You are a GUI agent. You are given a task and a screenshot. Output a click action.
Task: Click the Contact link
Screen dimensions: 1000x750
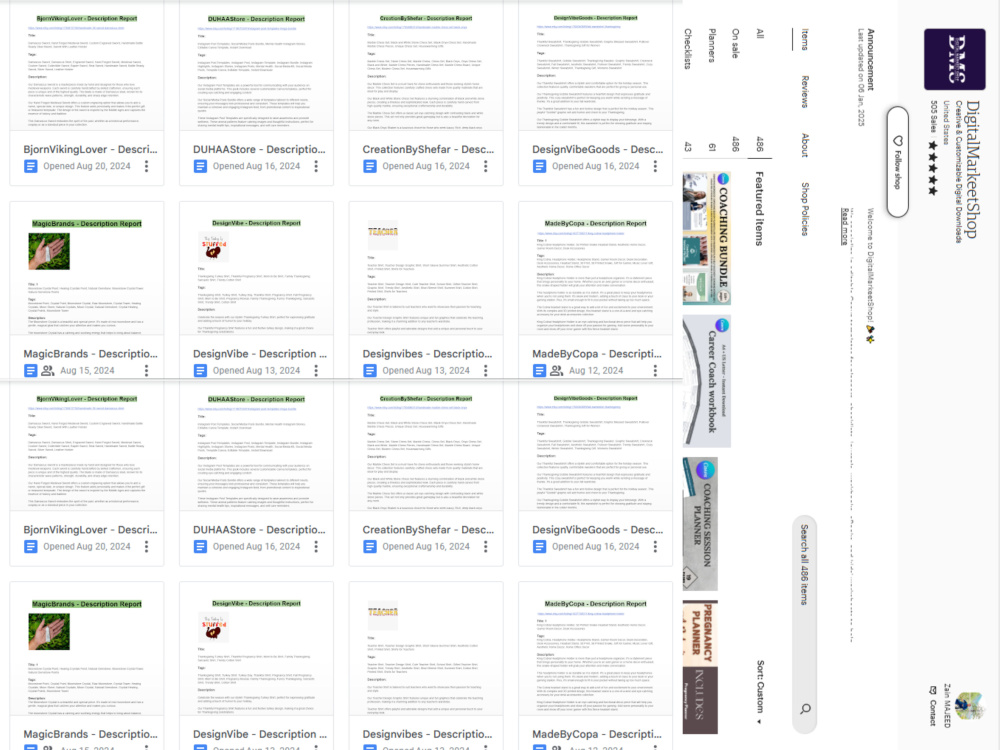click(933, 707)
